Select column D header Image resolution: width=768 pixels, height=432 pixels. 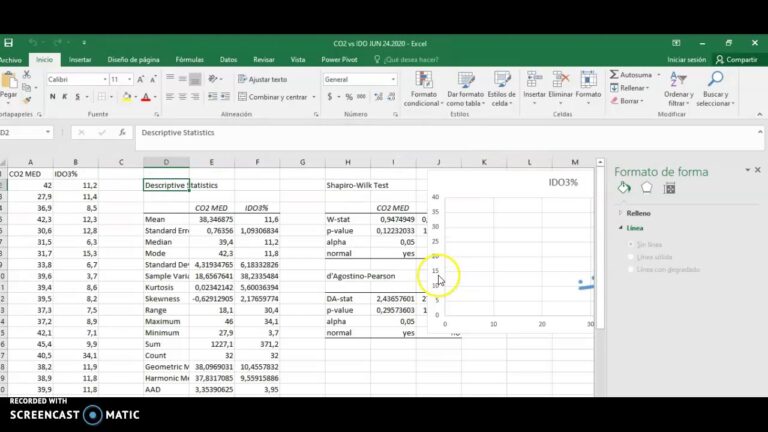point(167,162)
